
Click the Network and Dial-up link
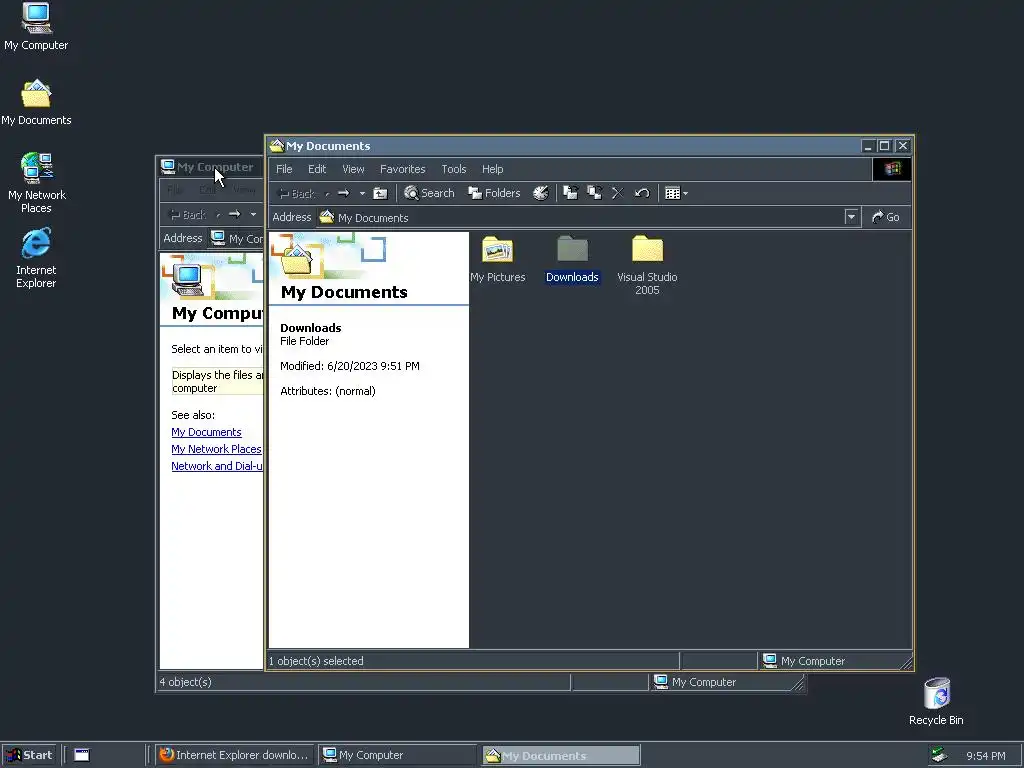(x=217, y=466)
